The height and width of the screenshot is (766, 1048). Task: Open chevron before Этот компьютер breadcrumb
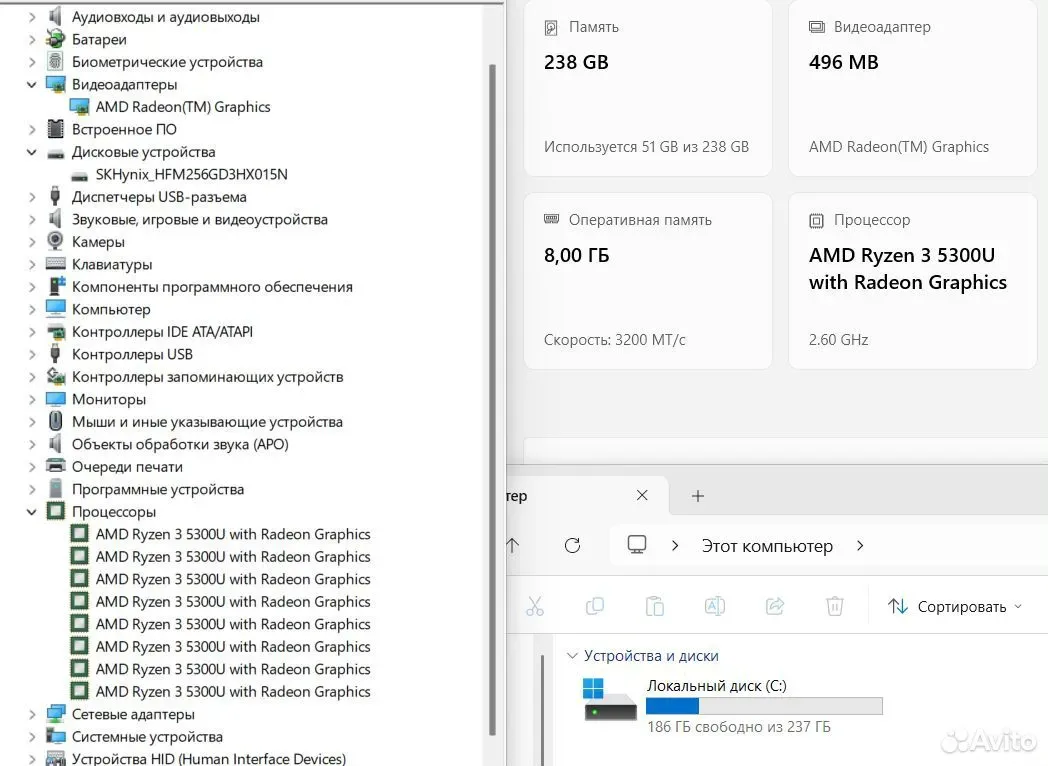pos(675,546)
